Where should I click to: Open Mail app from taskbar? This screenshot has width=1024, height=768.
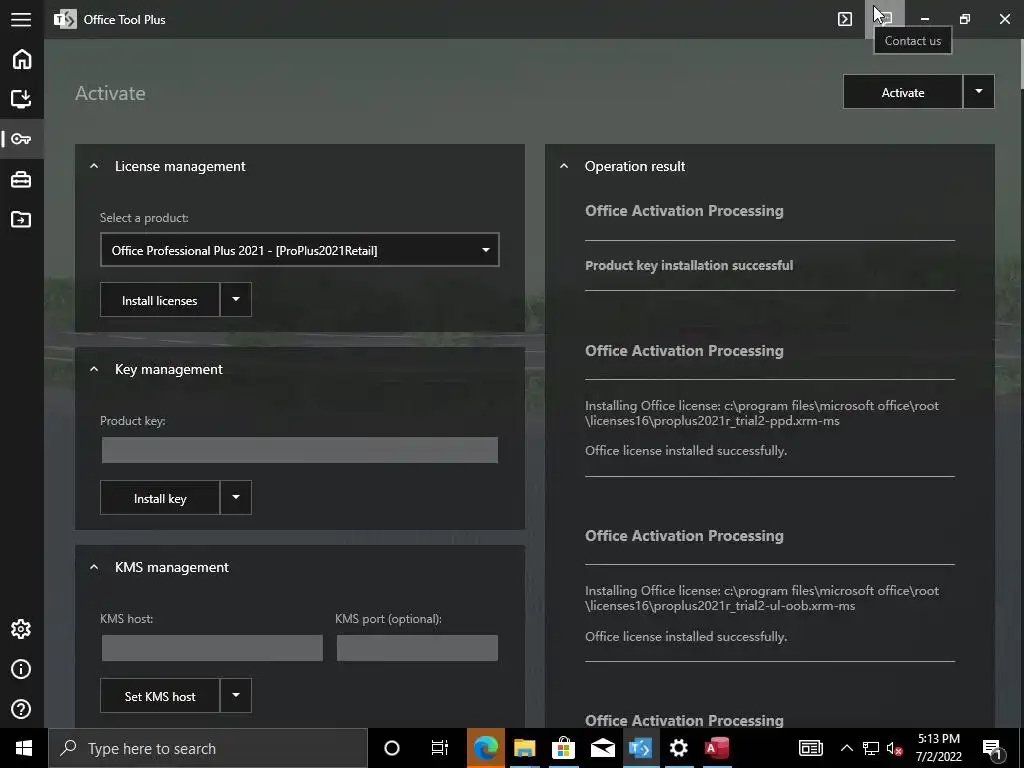602,748
